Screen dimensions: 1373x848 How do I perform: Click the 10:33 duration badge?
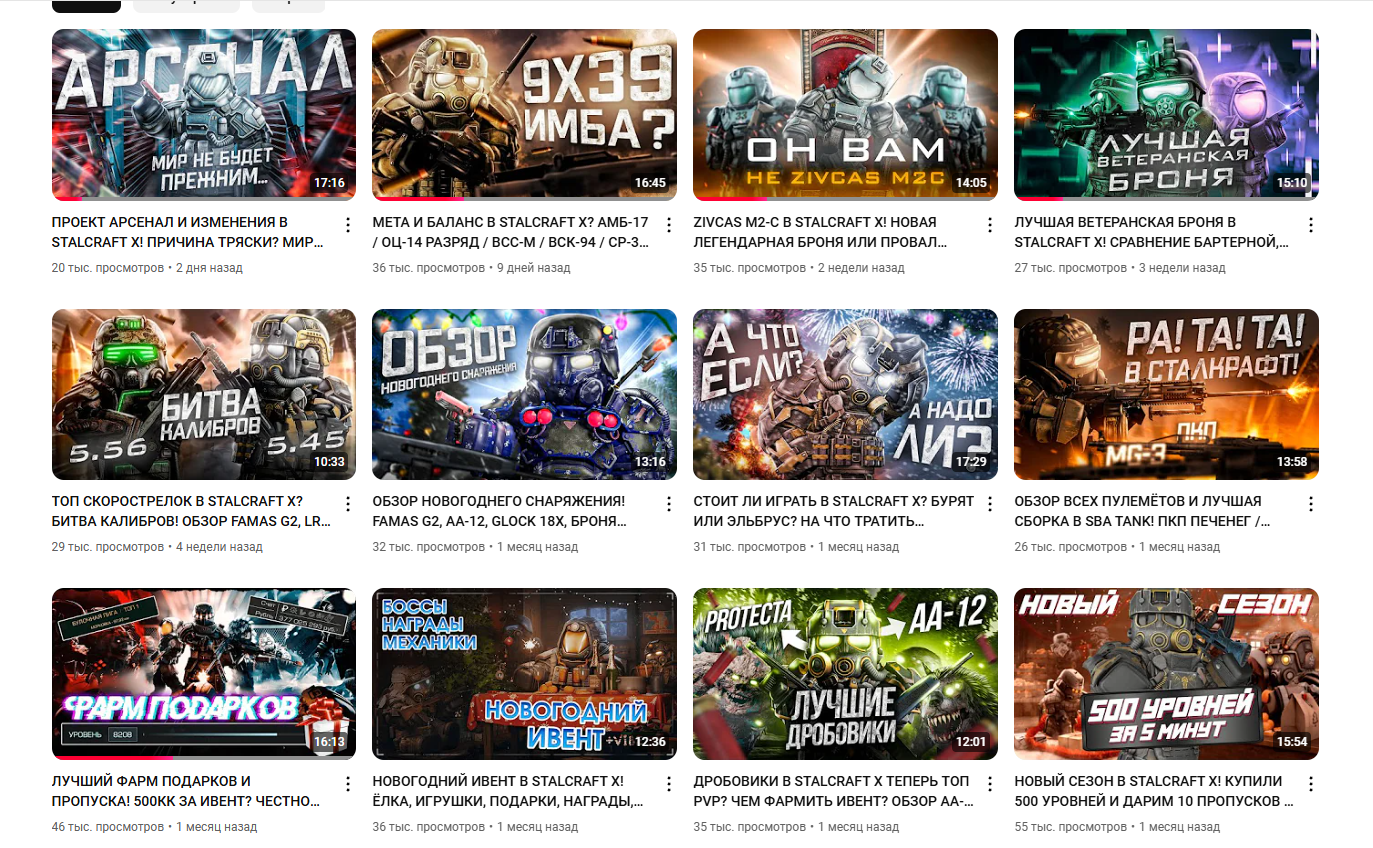[329, 463]
